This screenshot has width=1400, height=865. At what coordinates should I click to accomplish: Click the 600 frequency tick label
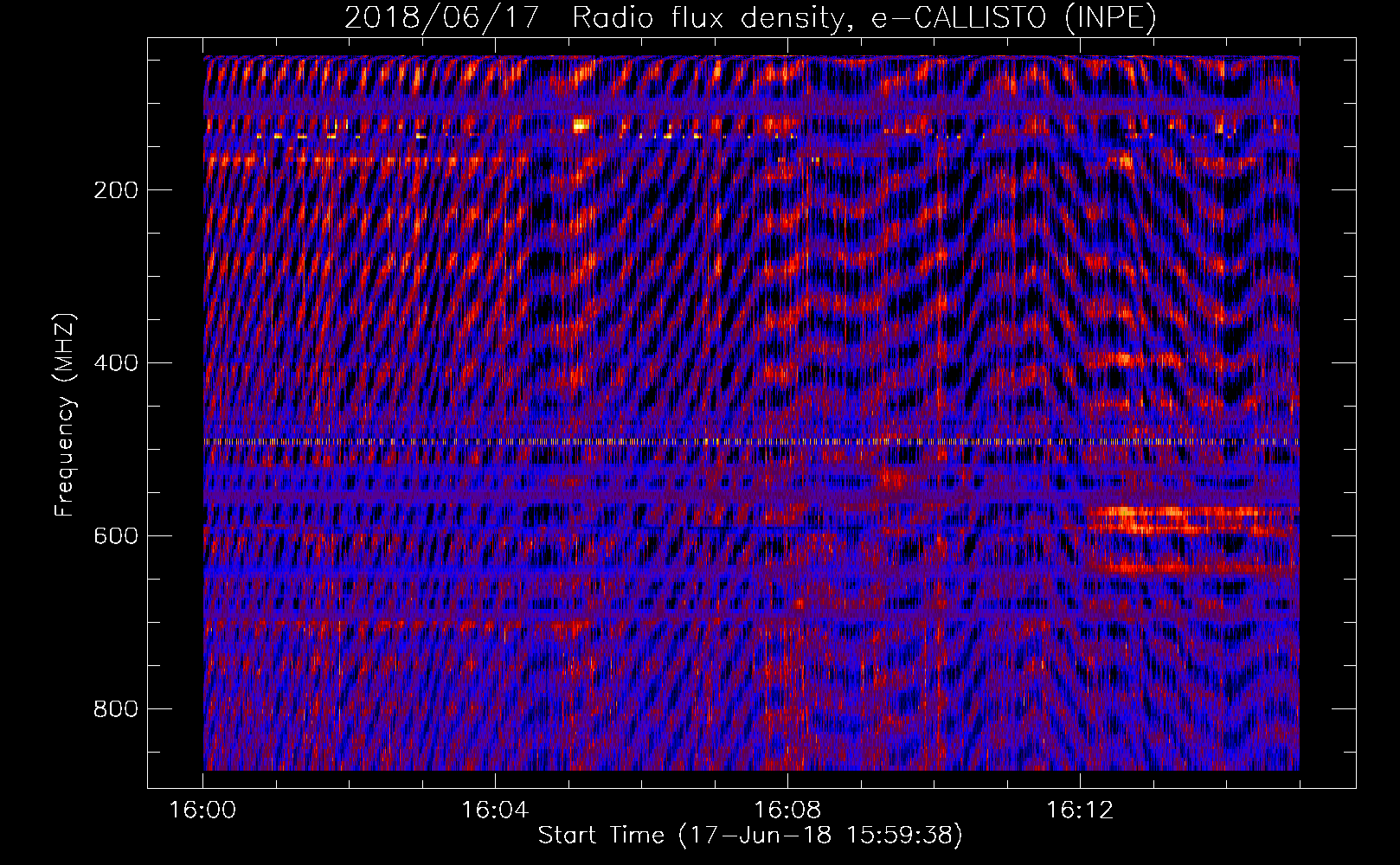tap(116, 536)
